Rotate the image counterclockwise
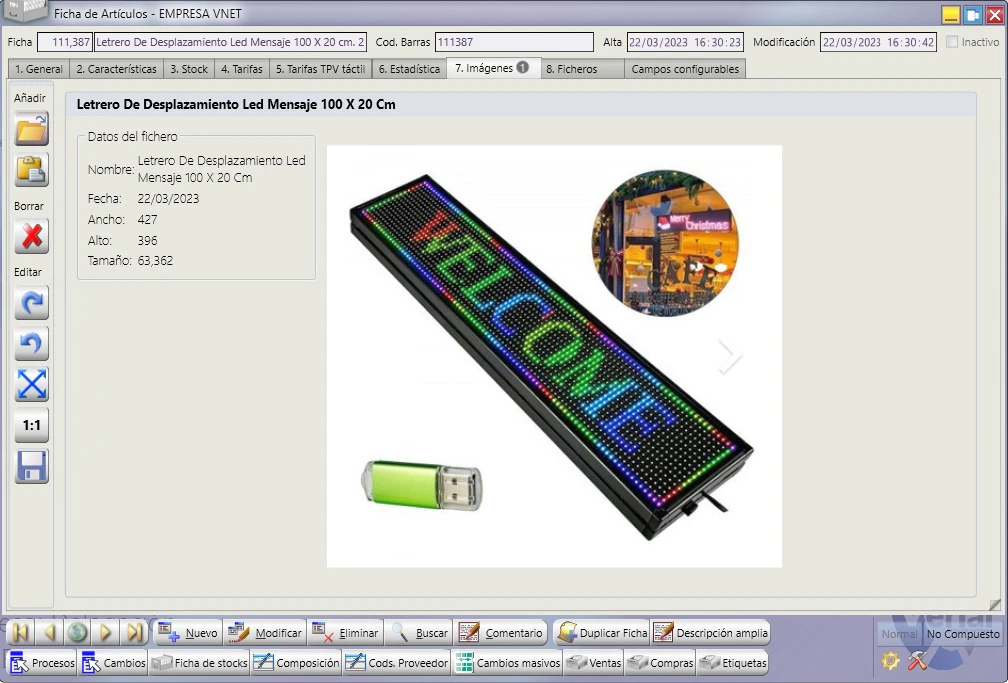 32,343
